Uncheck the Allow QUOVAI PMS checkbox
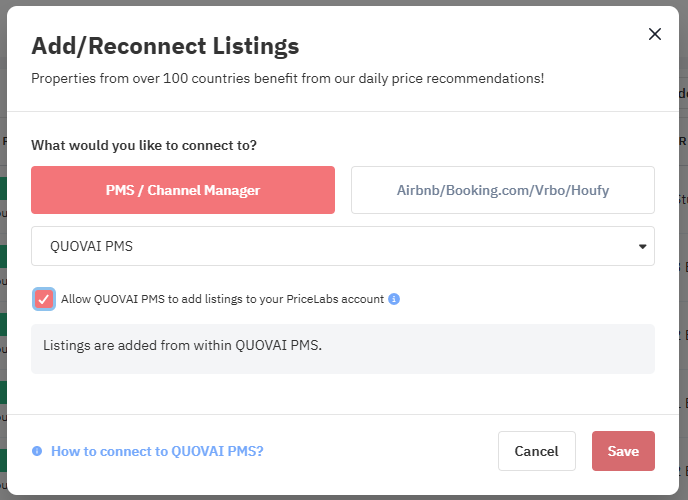 (x=43, y=299)
